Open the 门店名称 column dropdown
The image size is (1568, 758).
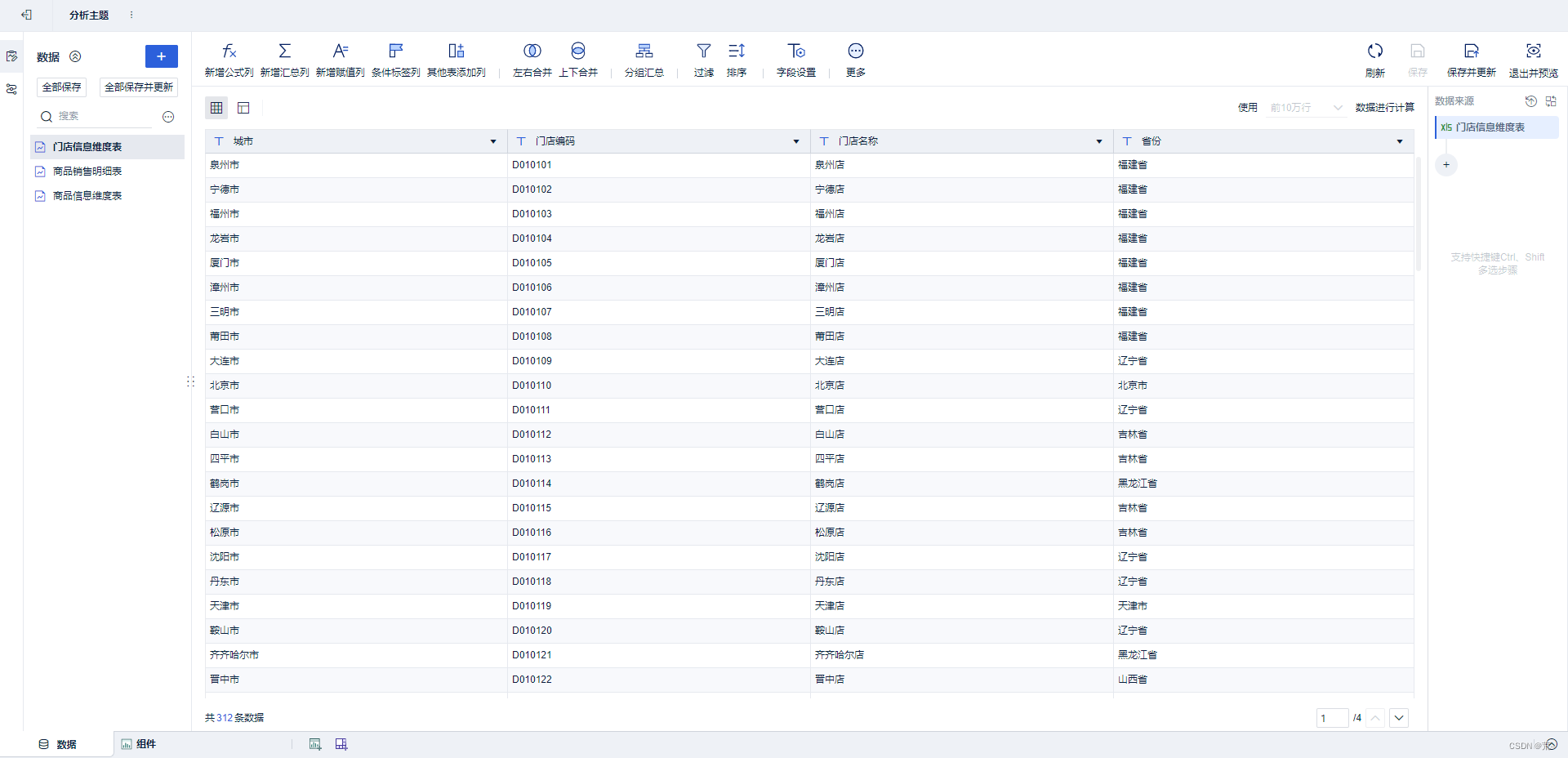coord(1099,141)
